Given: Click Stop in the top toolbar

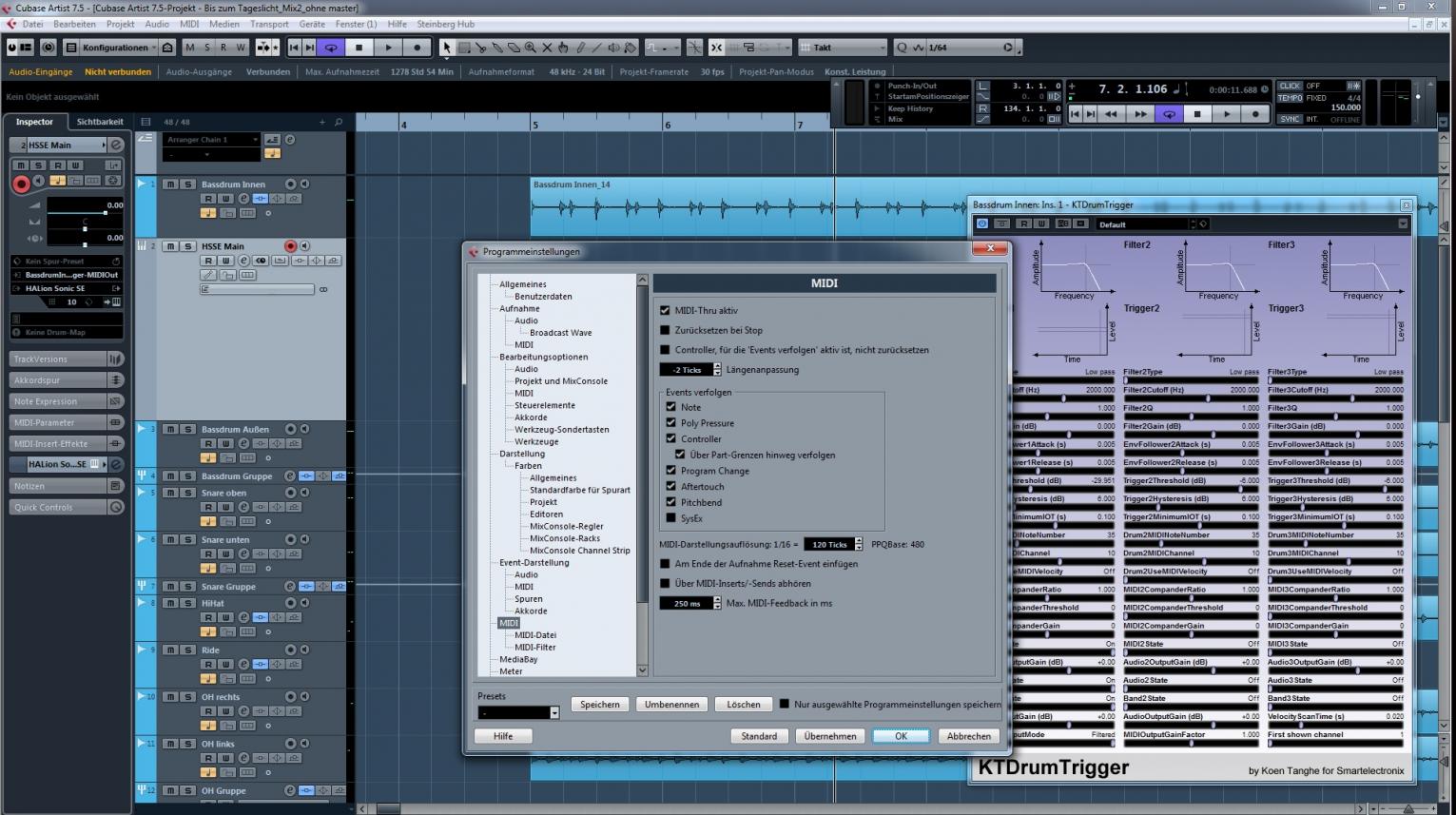Looking at the screenshot, I should click(359, 48).
